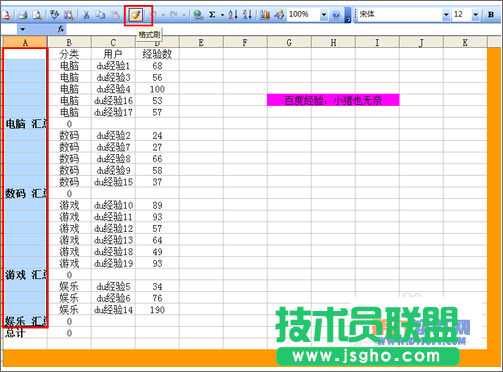The width and height of the screenshot is (503, 372).
Task: Click the magenta 百度经验：小猪也无奈 cell
Action: 333,100
